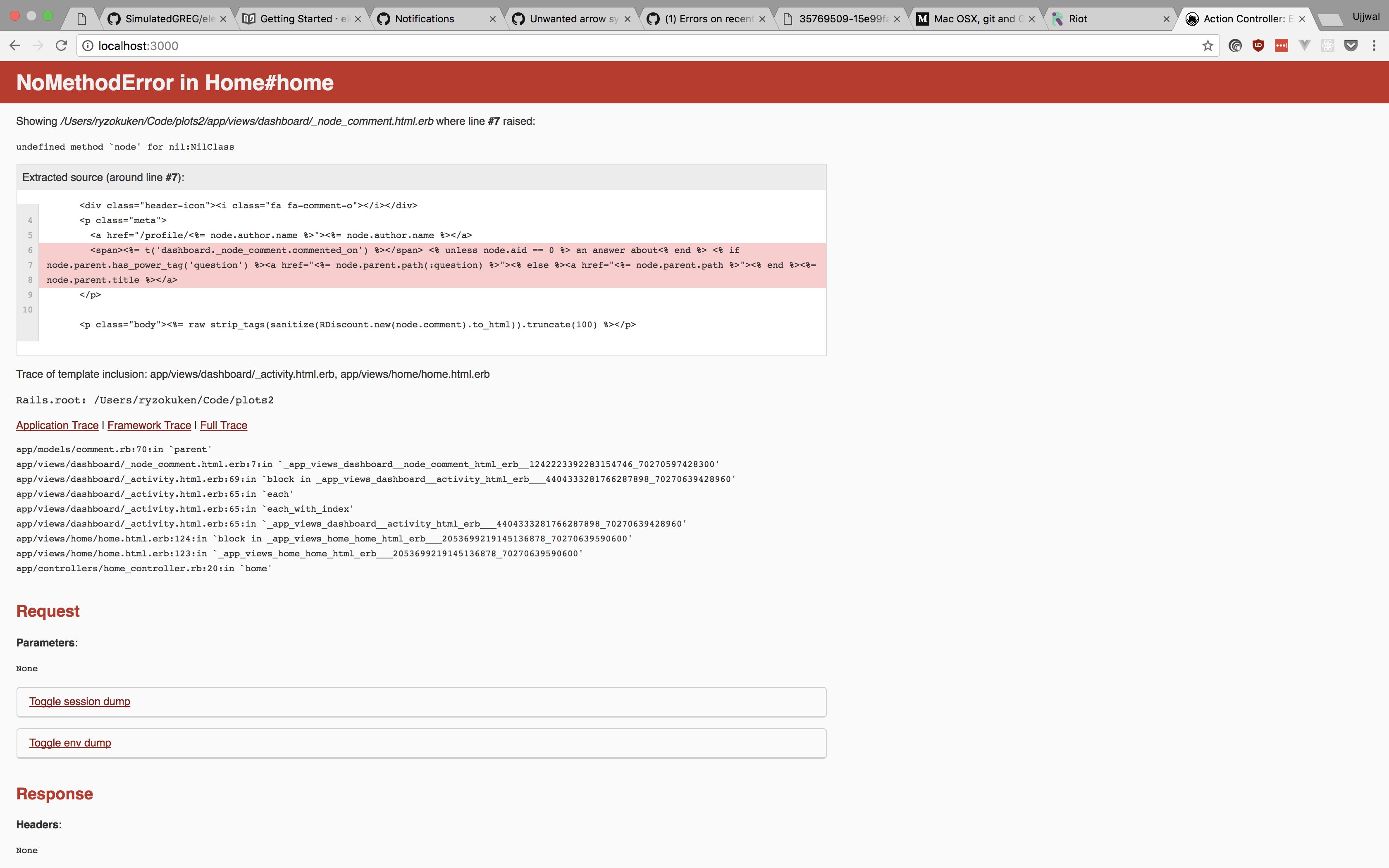The height and width of the screenshot is (868, 1389).
Task: Open the Application Trace link
Action: point(57,425)
